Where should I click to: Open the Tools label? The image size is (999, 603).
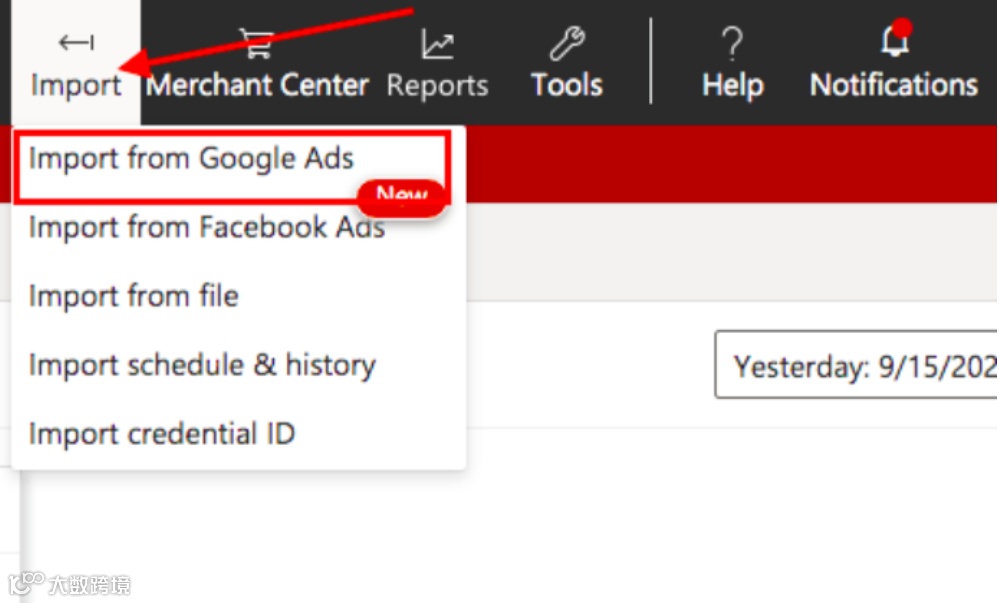click(x=567, y=85)
